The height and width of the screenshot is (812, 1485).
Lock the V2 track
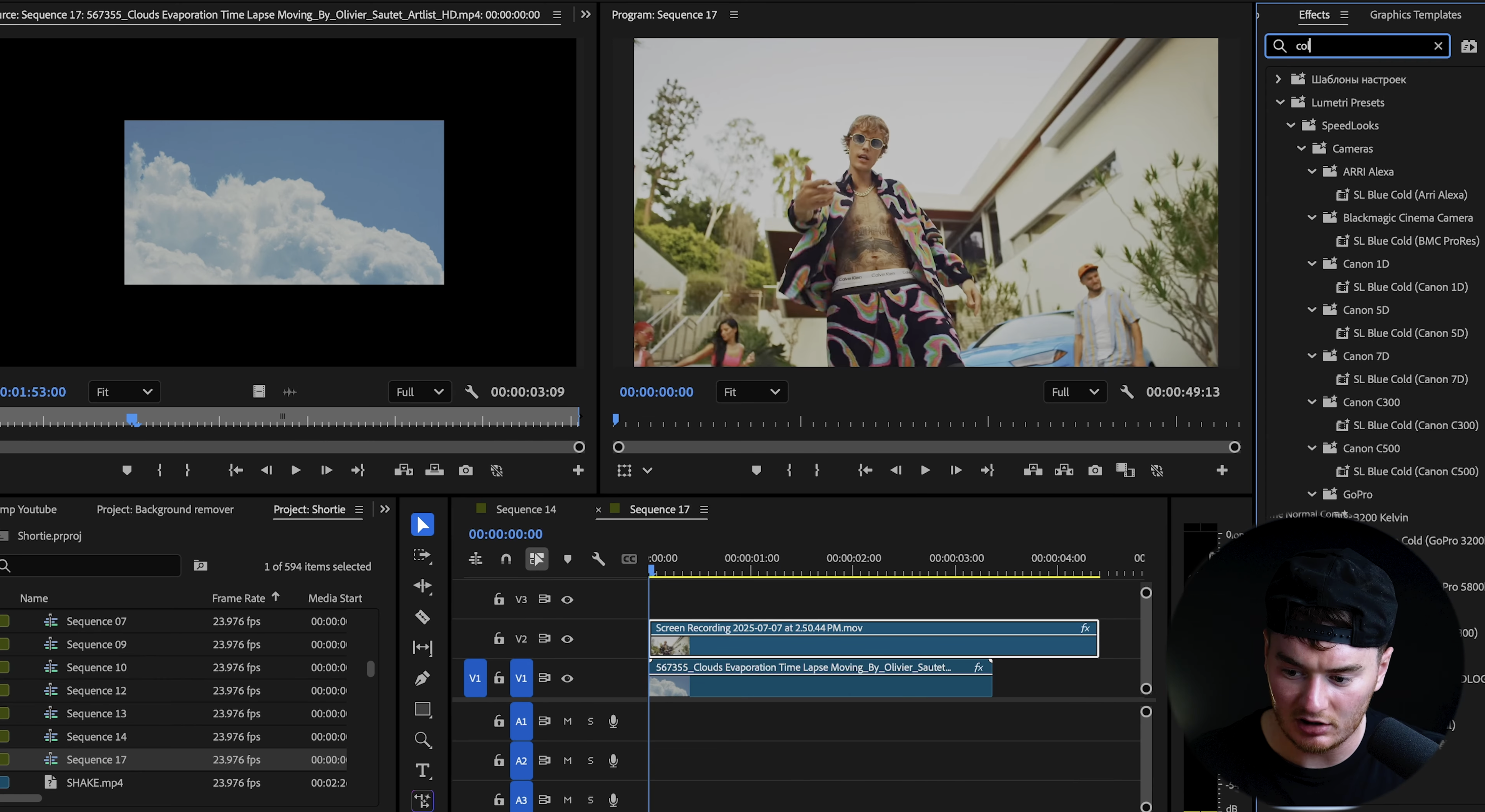[499, 639]
